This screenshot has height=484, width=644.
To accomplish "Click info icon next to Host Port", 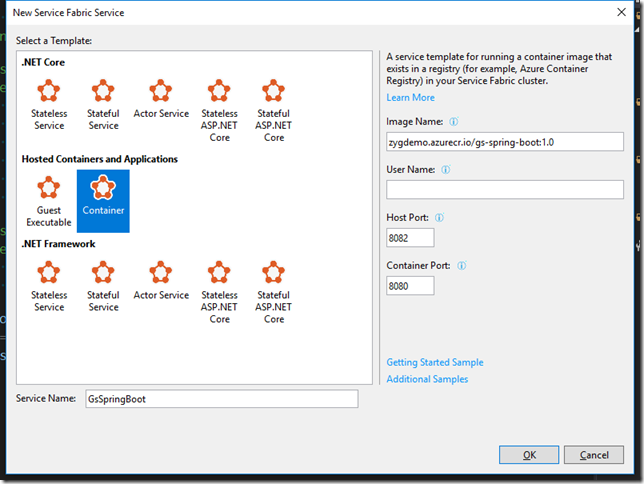I will [x=439, y=218].
